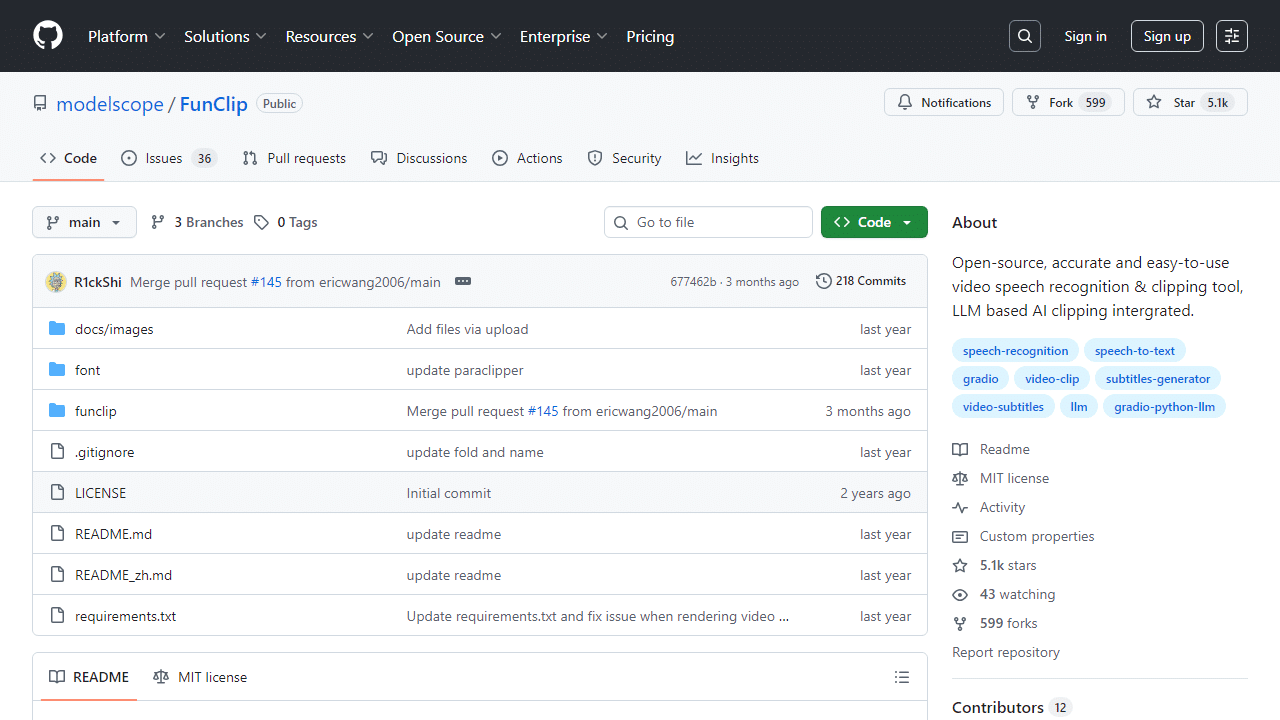
Task: Click the Sign up button
Action: 1167,36
